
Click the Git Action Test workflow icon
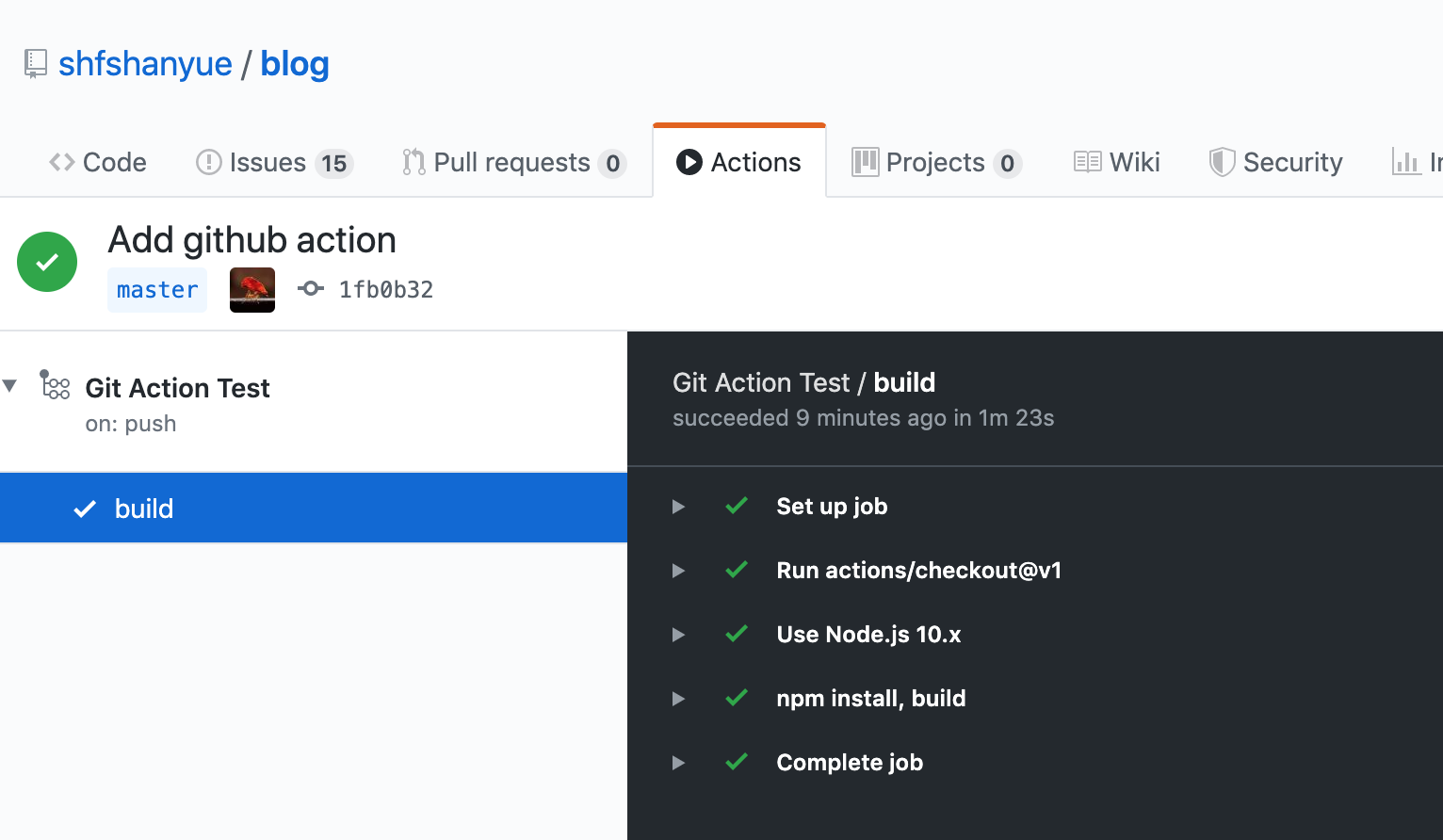point(56,385)
